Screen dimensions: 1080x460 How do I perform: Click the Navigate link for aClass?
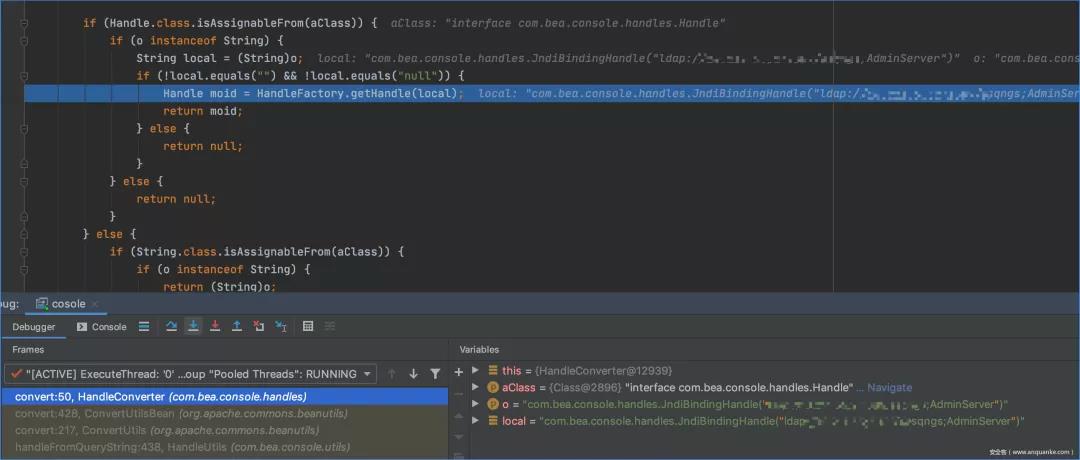pyautogui.click(x=889, y=388)
